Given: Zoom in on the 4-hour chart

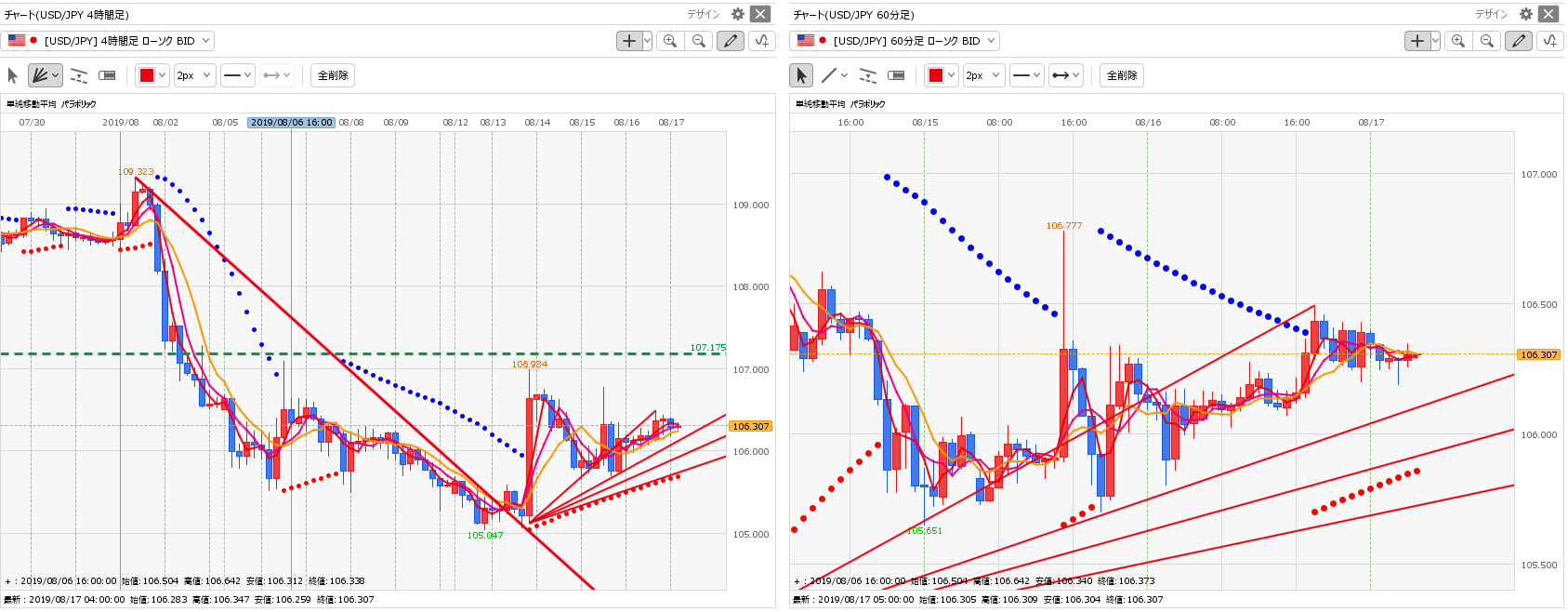Looking at the screenshot, I should (x=669, y=41).
